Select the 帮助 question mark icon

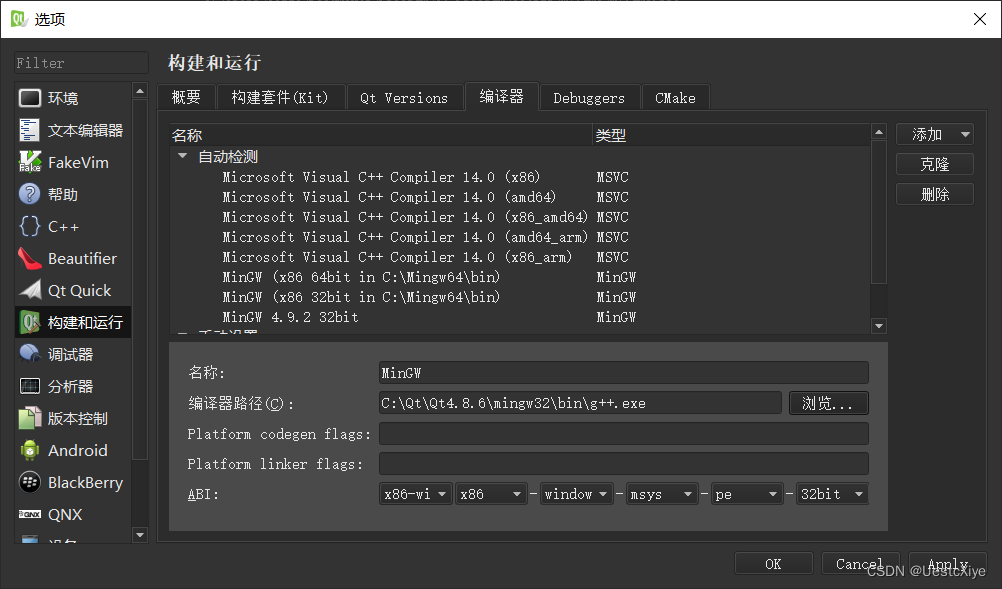tap(29, 194)
